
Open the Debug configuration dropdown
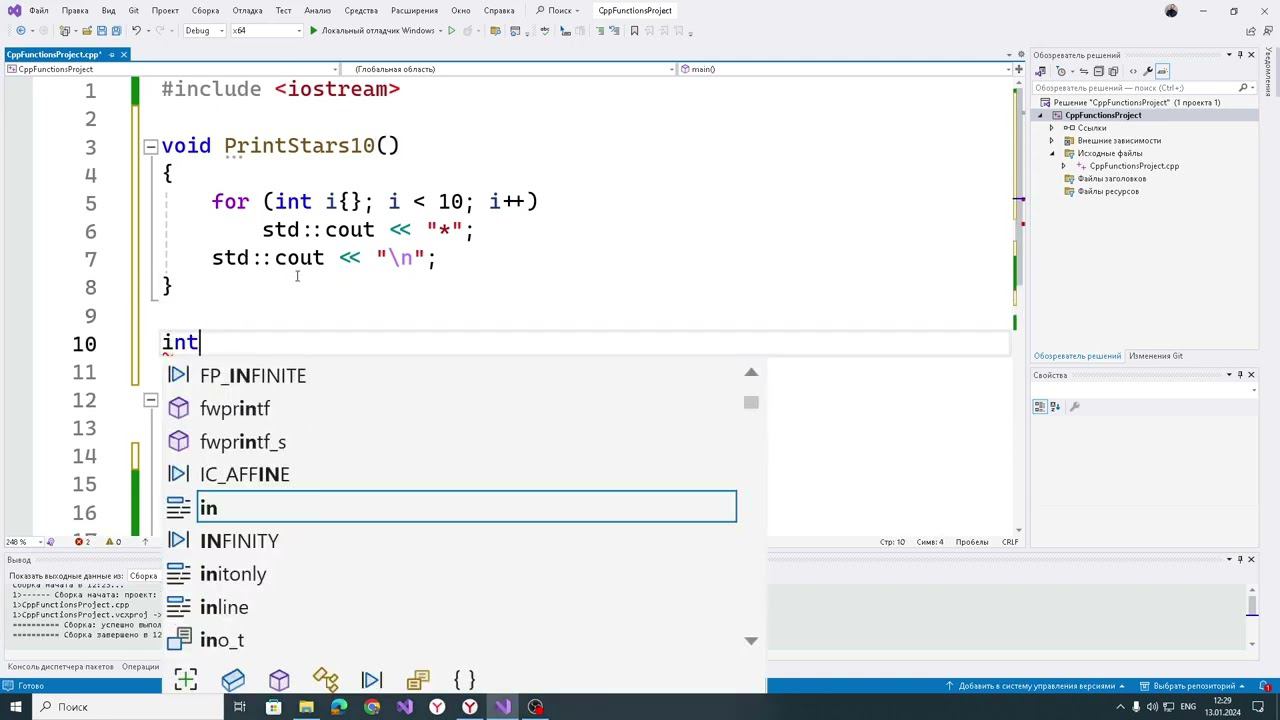point(203,31)
